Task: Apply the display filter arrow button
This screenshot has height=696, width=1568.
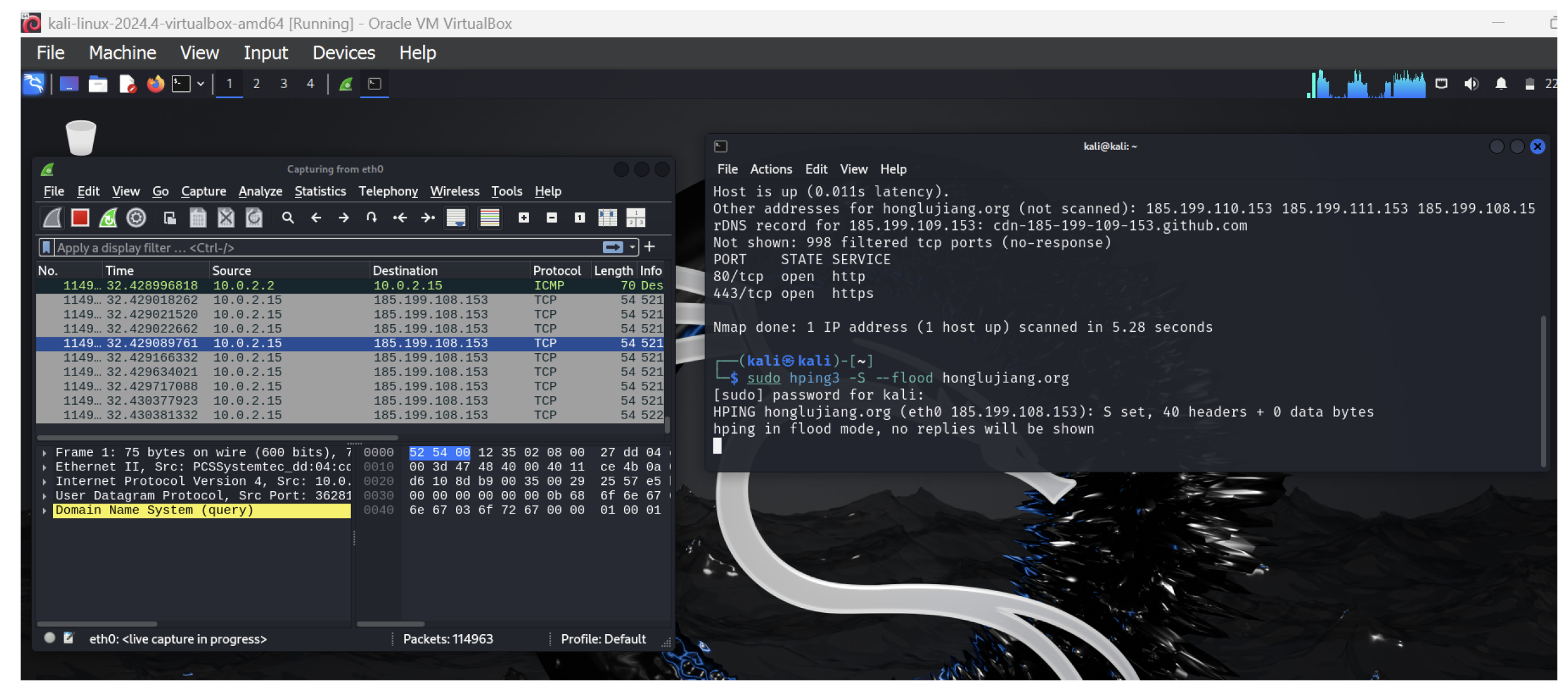Action: (612, 248)
